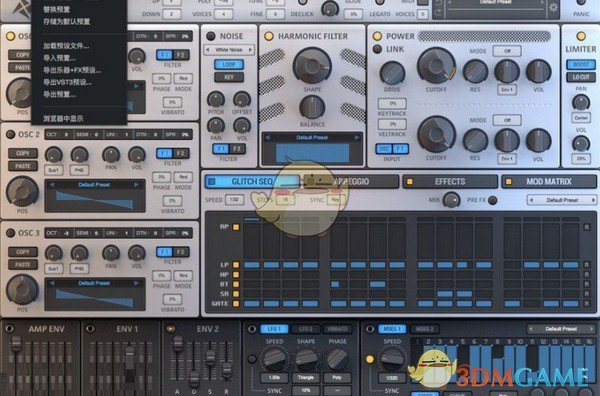Click the PRE FX round indicator
The width and height of the screenshot is (600, 396).
coord(493,200)
